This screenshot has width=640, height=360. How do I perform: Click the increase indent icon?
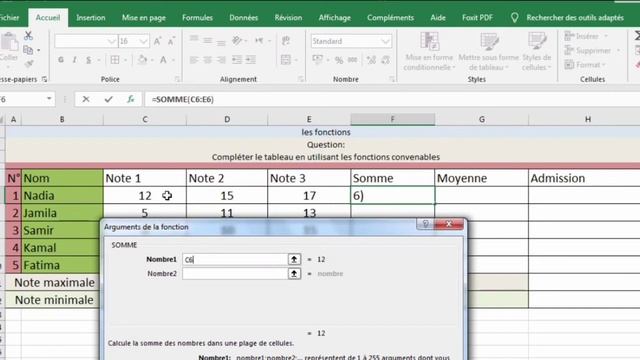[x=251, y=60]
